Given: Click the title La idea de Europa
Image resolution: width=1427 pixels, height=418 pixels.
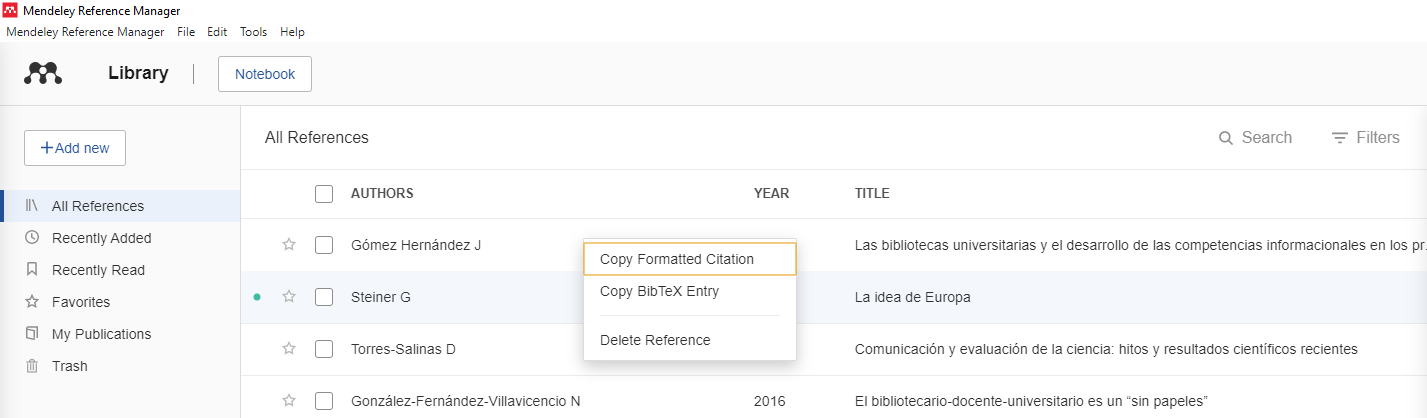Looking at the screenshot, I should 913,297.
